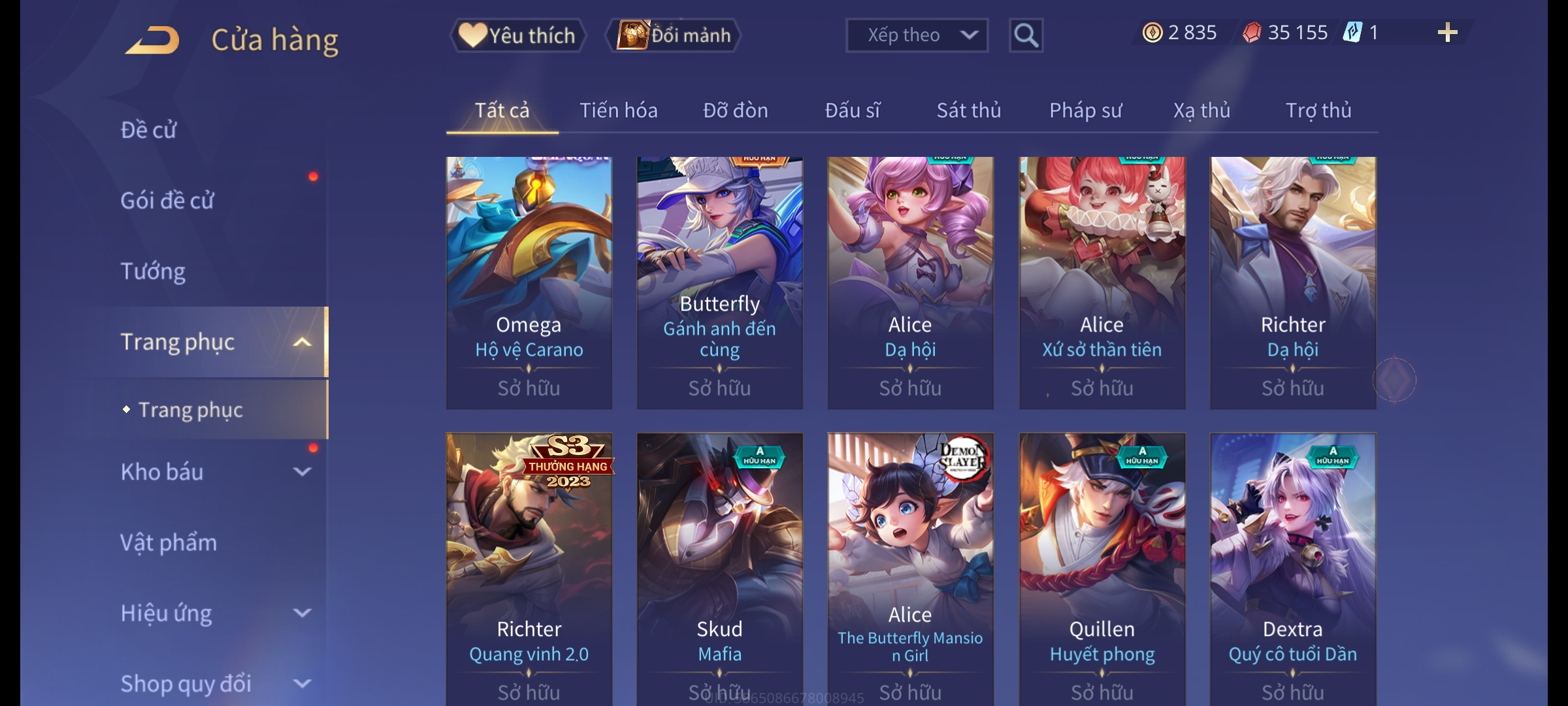
Task: Expand the Kho báu sidebar section
Action: pos(302,471)
